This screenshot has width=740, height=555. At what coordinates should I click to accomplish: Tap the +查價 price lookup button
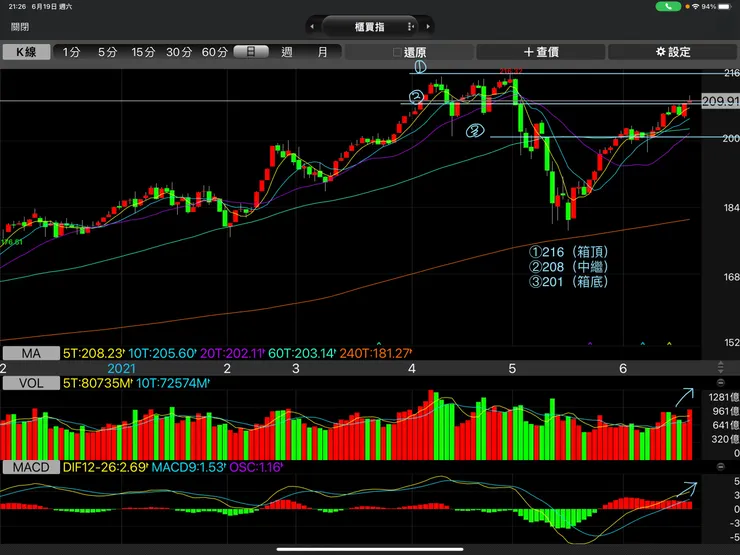[541, 52]
